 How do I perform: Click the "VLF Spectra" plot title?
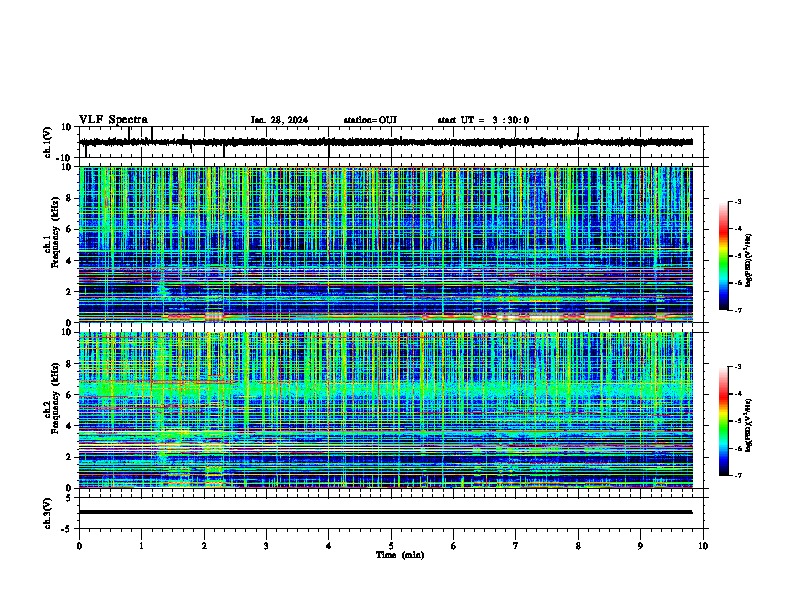(x=113, y=120)
